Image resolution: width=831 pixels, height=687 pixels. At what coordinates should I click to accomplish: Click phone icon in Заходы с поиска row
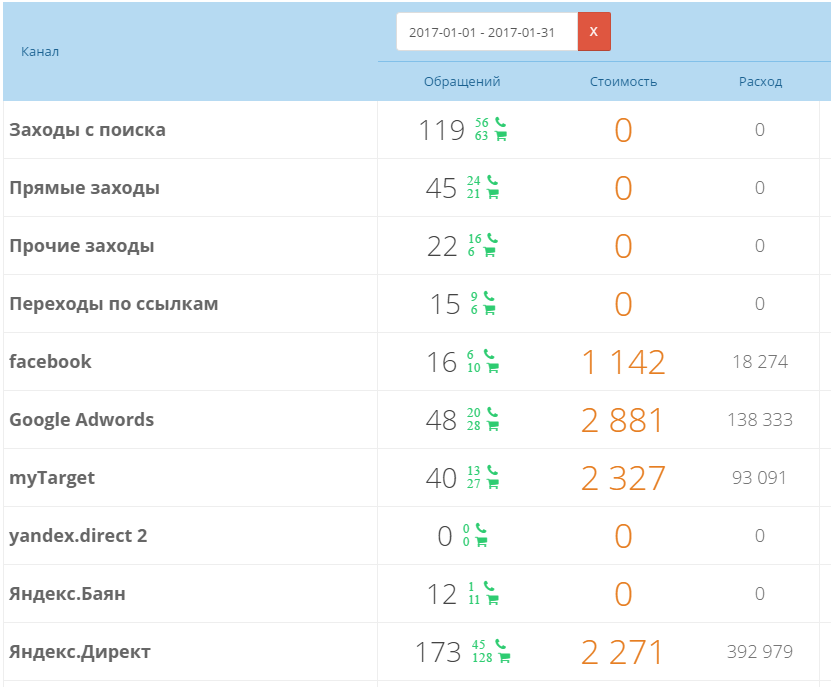click(500, 122)
